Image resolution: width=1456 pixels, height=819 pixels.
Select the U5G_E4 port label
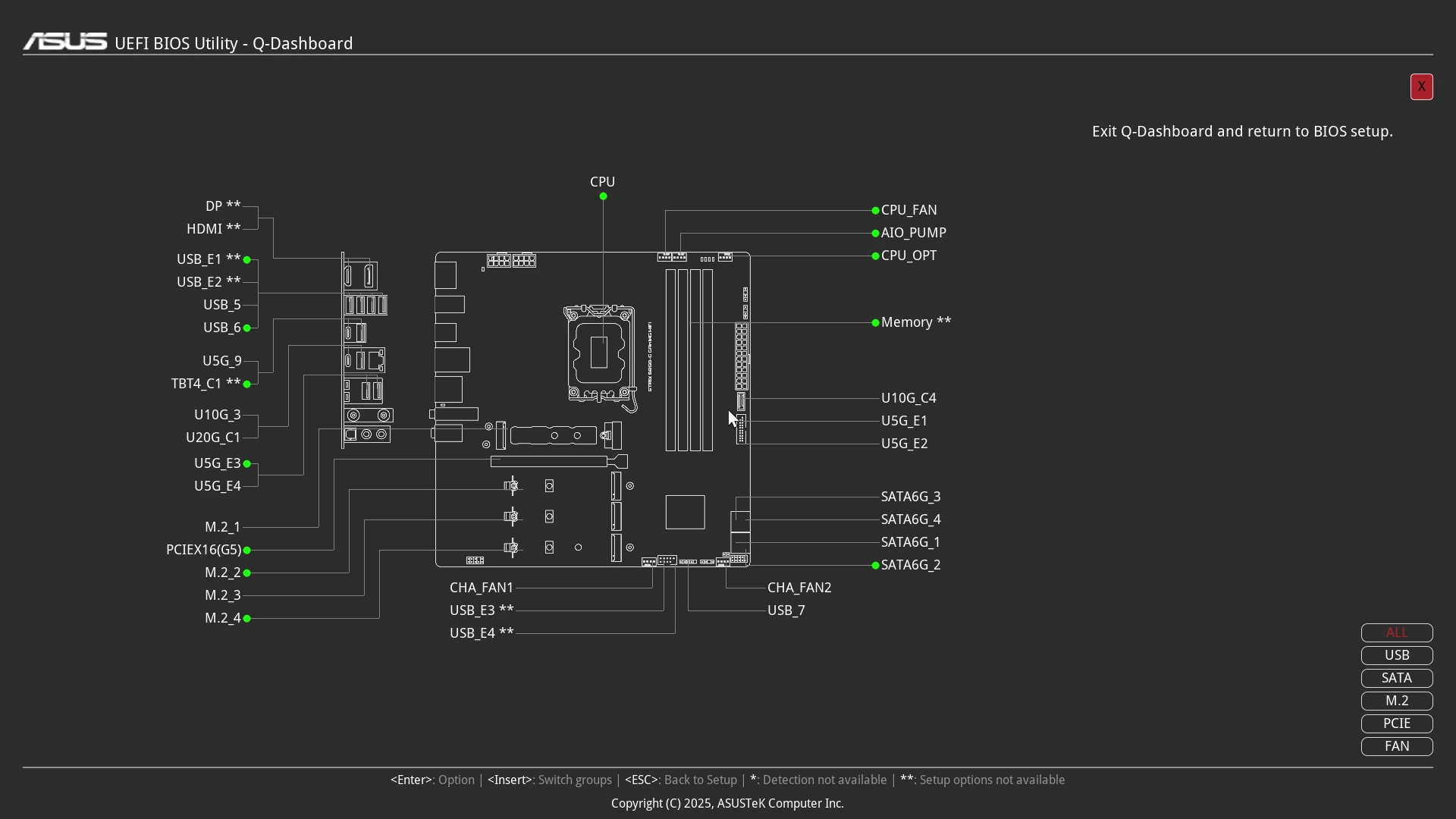pyautogui.click(x=218, y=486)
